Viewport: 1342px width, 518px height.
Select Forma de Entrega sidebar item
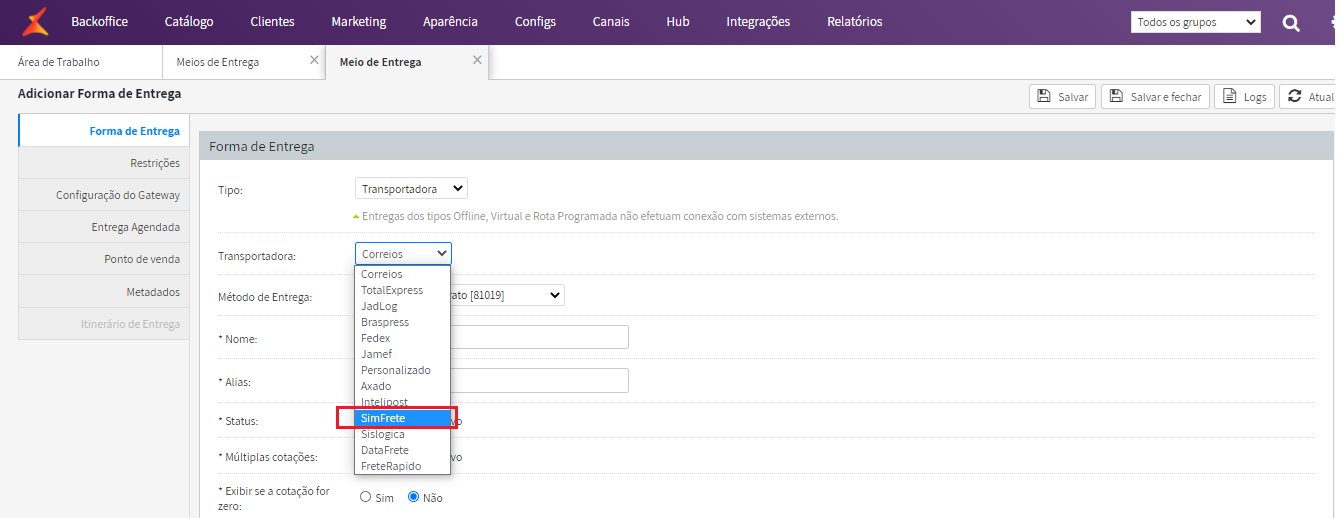(x=104, y=131)
